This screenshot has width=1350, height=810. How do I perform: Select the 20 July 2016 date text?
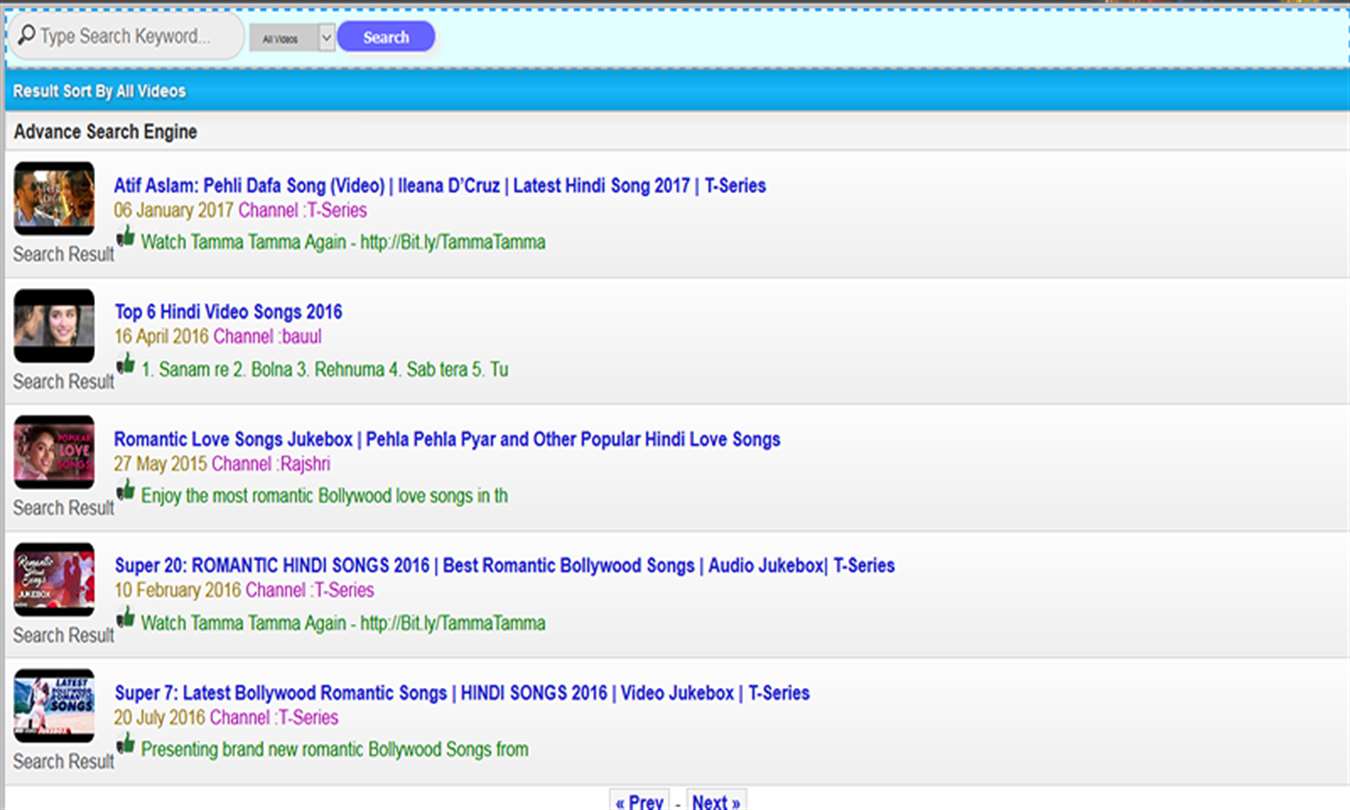[x=160, y=717]
